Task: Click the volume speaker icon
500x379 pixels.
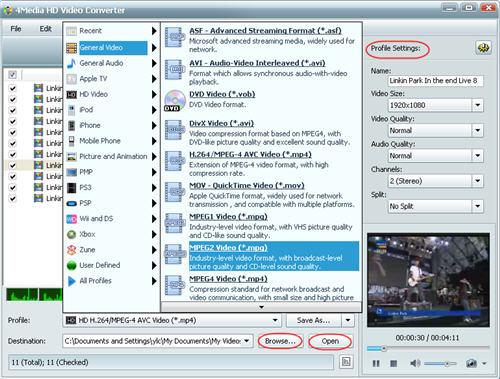Action: click(x=414, y=363)
